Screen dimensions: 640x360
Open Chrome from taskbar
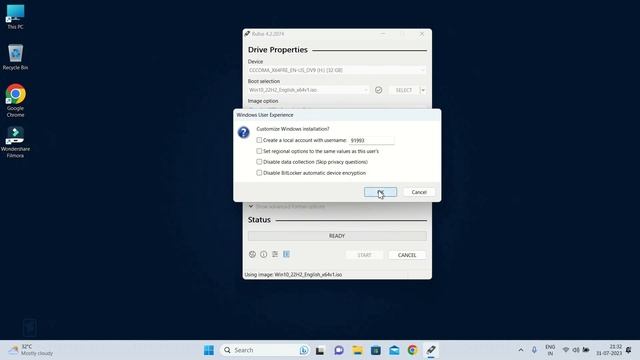coord(412,350)
